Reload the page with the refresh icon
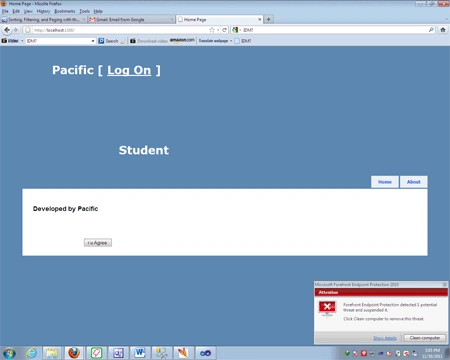 tap(224, 30)
